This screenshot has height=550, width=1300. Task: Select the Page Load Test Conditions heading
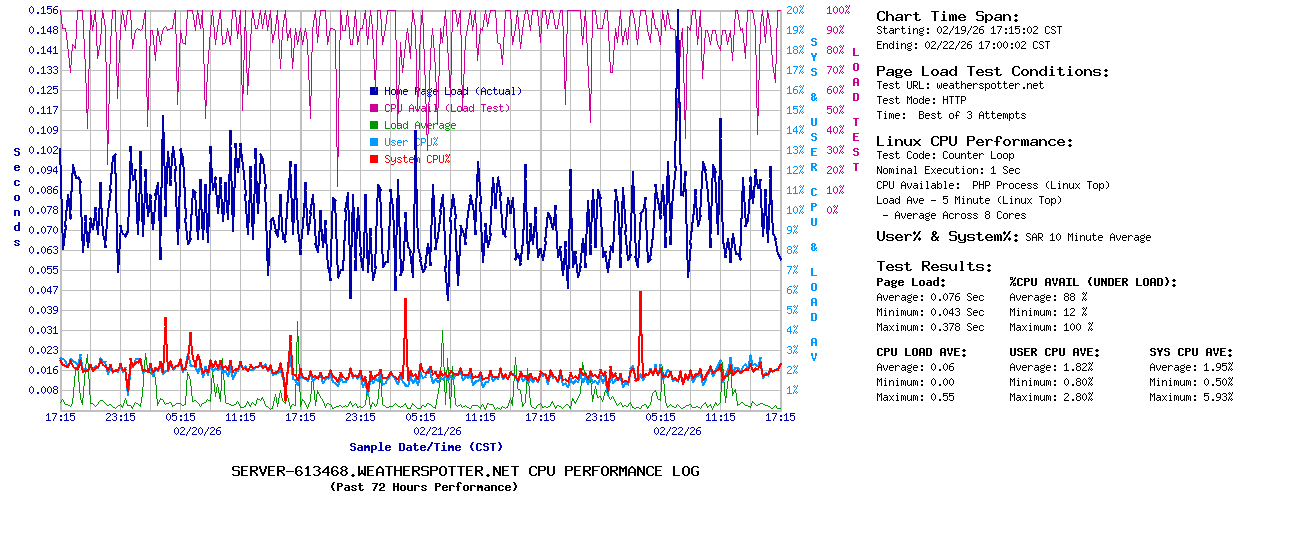coord(992,71)
